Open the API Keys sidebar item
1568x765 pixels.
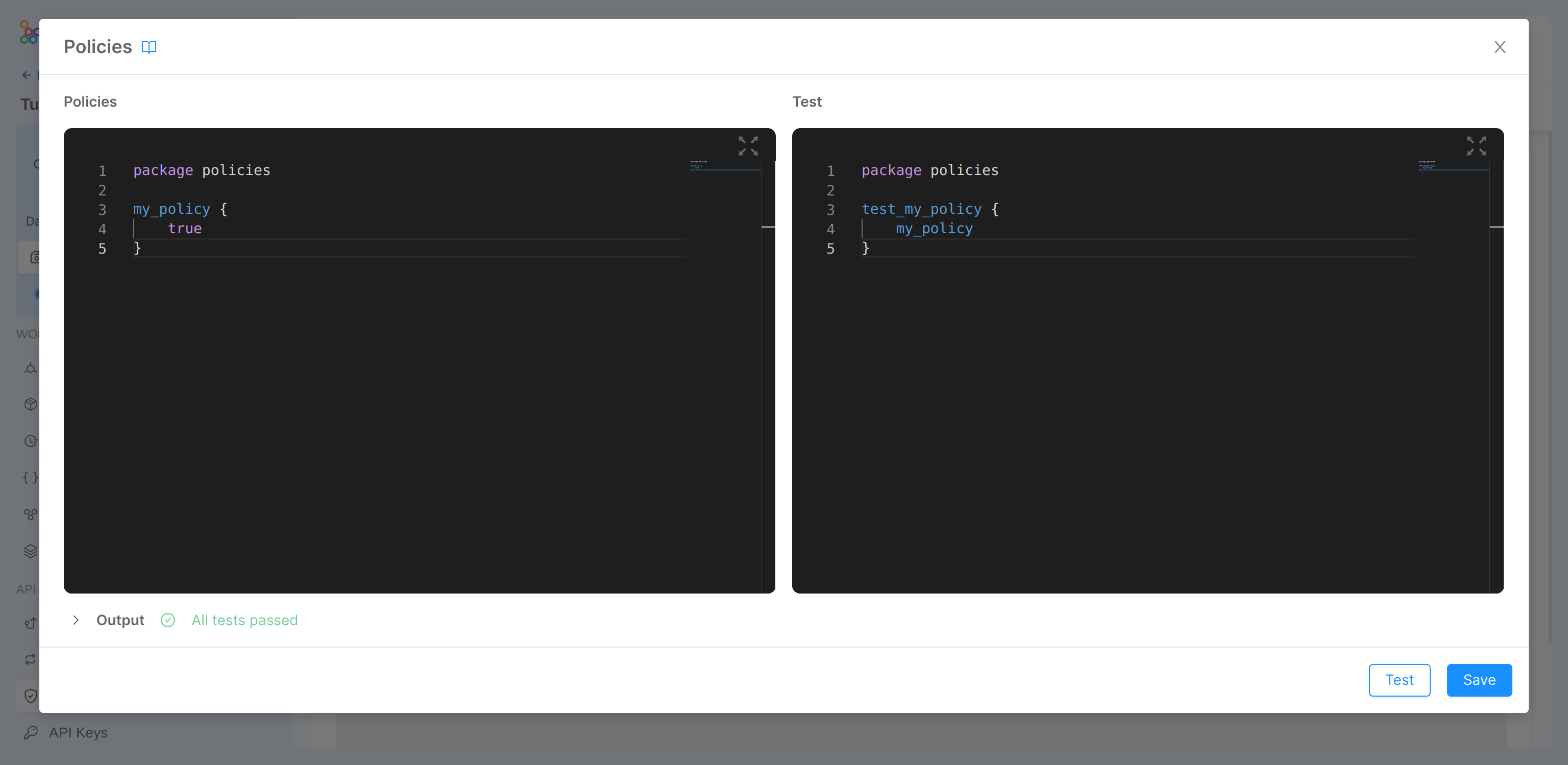click(78, 732)
